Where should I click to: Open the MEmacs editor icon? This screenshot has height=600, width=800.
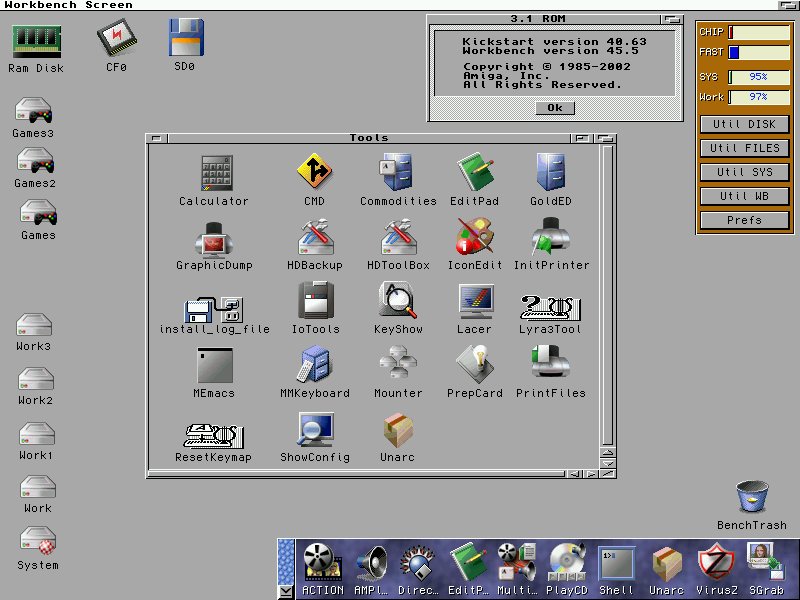tap(215, 365)
